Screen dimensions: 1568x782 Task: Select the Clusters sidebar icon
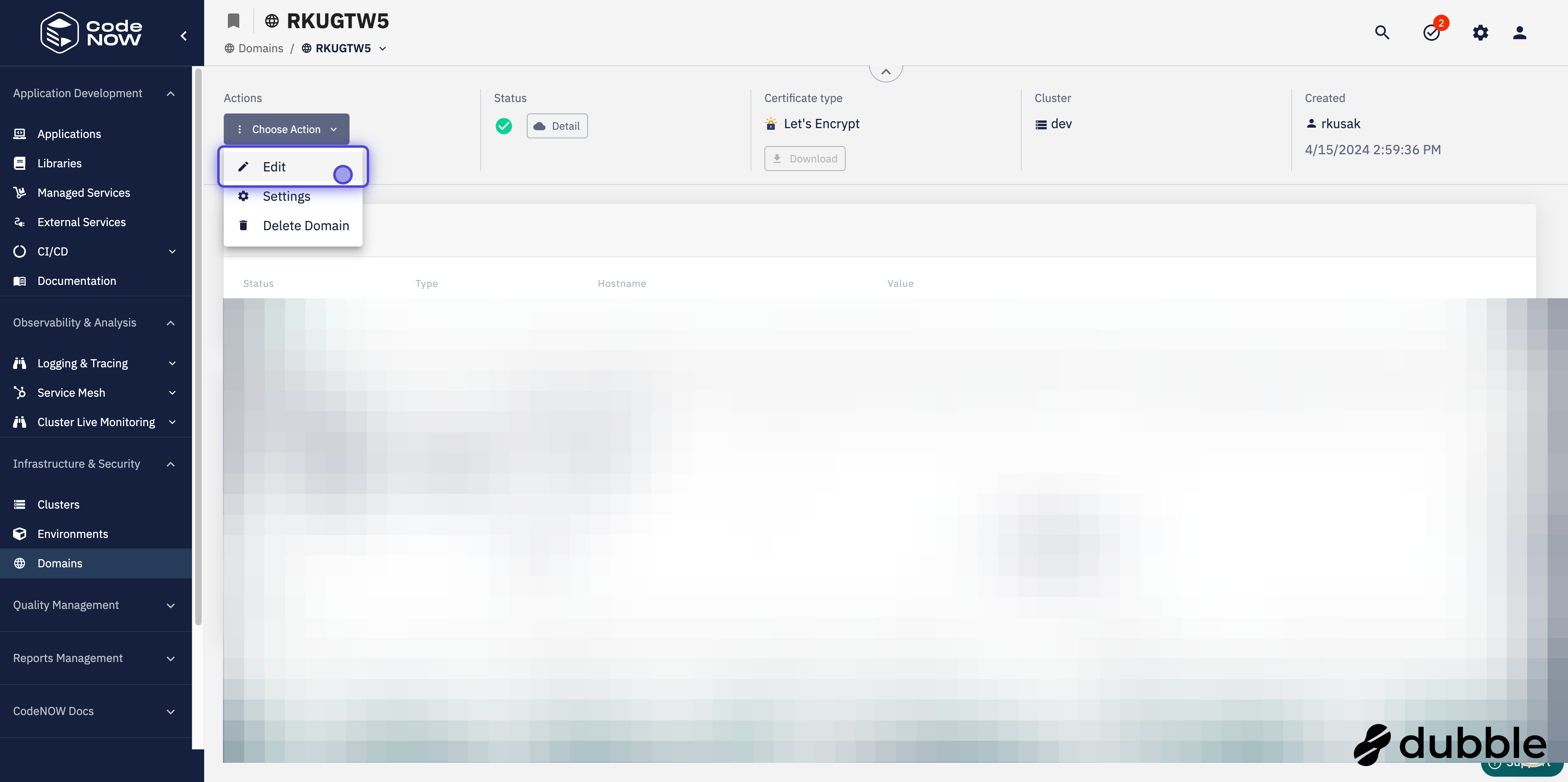(20, 504)
